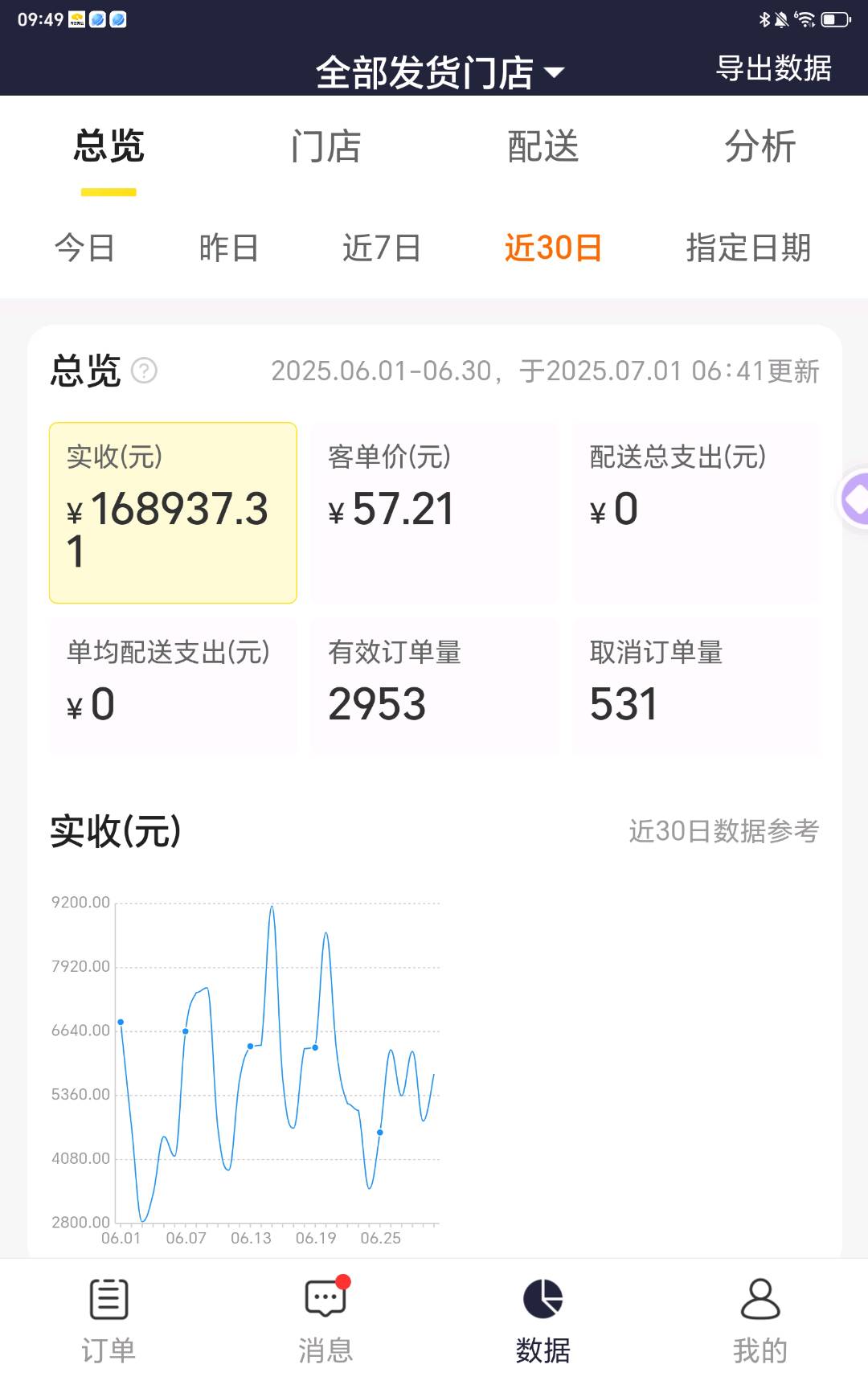The image size is (868, 1389).
Task: Tap the 09:49 clock in status bar
Action: pos(40,19)
